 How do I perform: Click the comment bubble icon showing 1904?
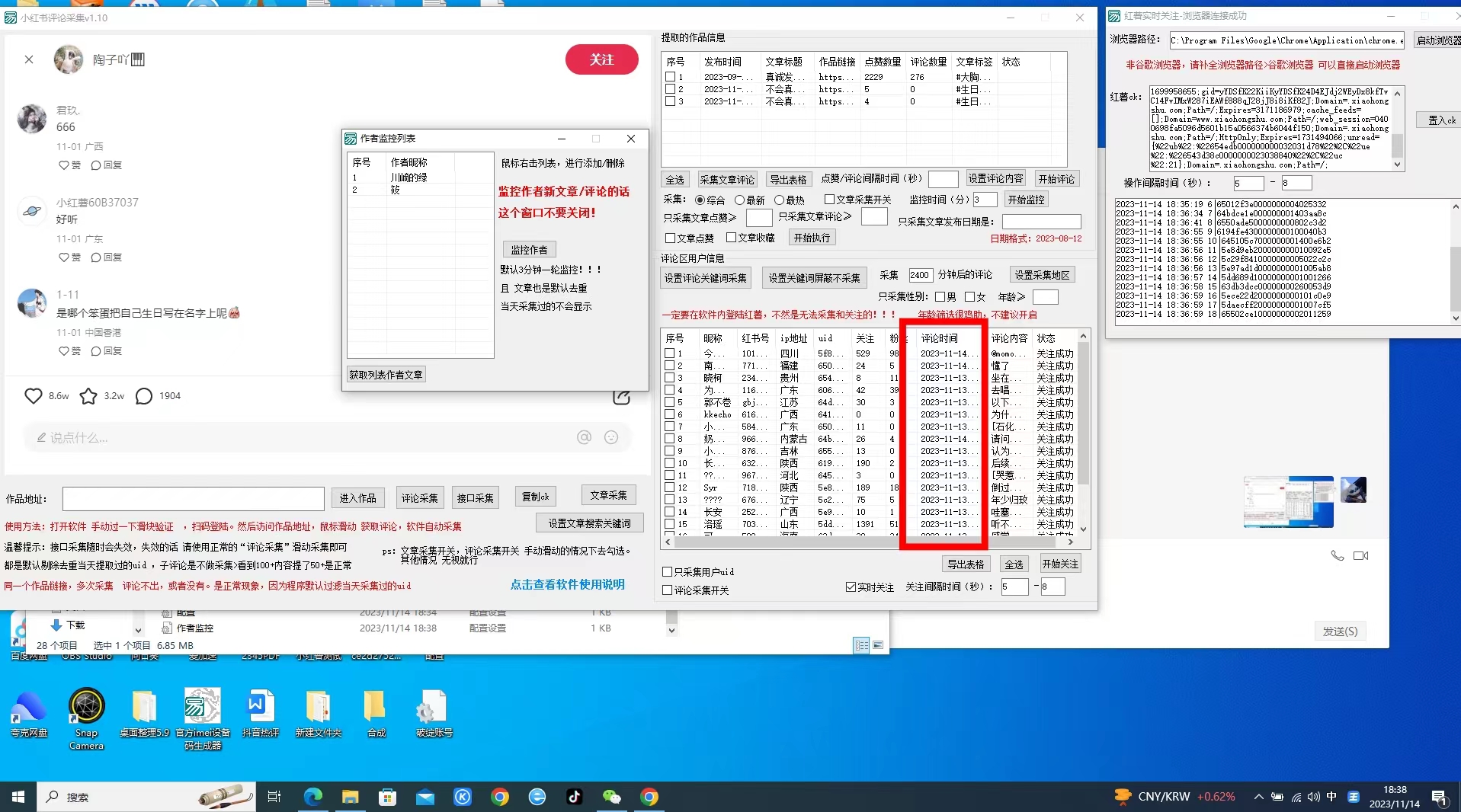144,396
